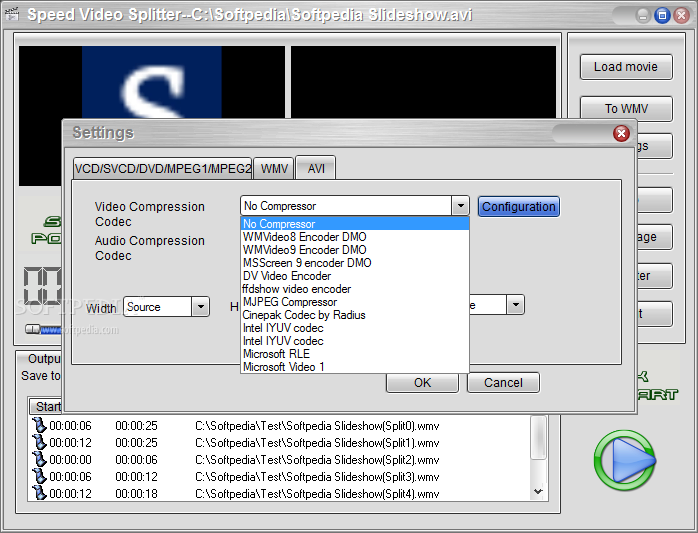Click end time 00:00:06 cell
The width and height of the screenshot is (698, 533).
point(136,460)
